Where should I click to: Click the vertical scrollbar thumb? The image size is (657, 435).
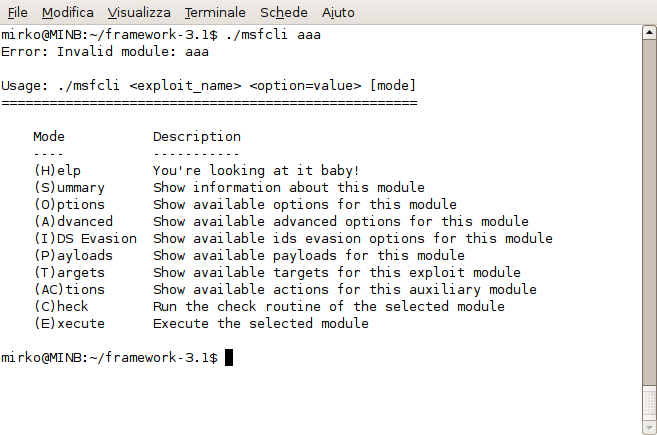coord(649,403)
